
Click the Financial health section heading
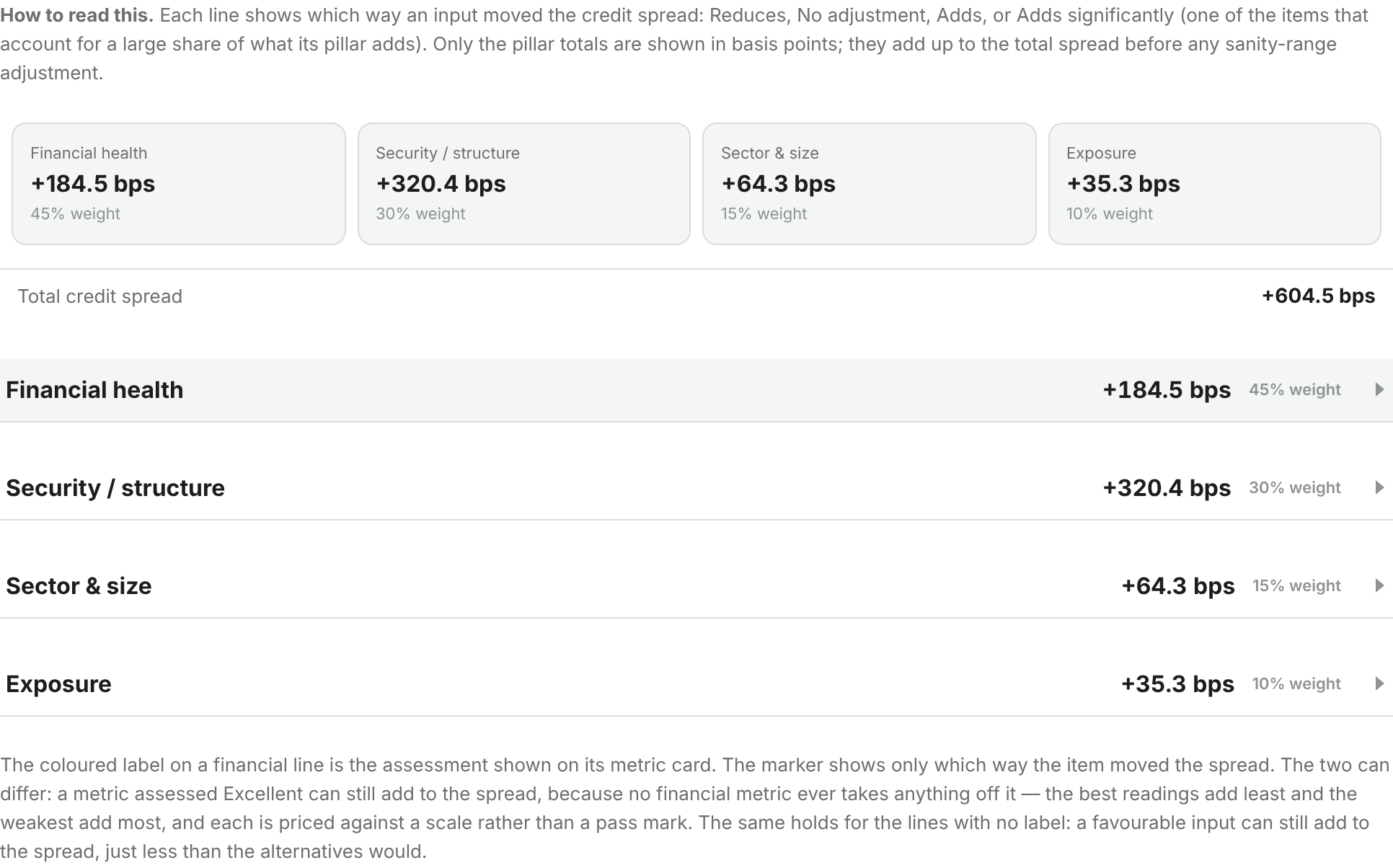[94, 390]
